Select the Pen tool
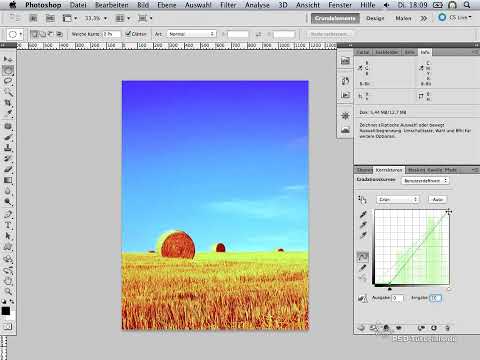 [8, 214]
